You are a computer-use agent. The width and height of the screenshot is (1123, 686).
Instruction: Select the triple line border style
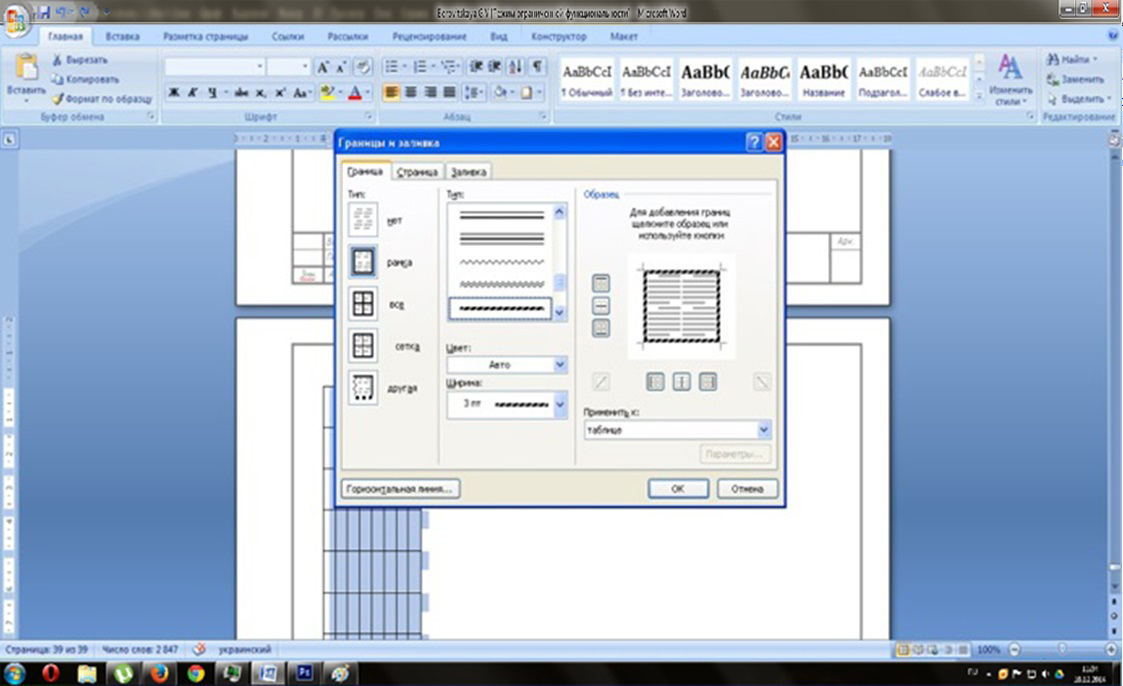(501, 238)
